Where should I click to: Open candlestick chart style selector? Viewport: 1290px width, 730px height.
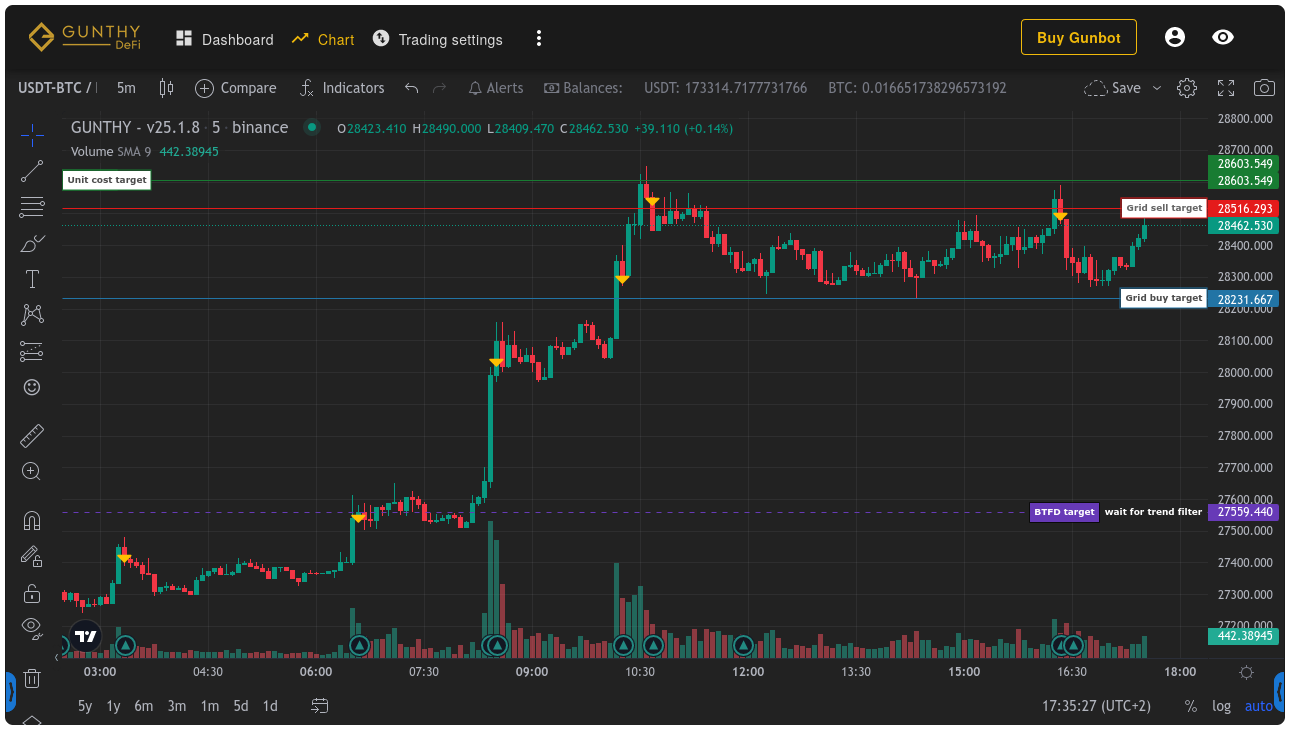coord(166,88)
